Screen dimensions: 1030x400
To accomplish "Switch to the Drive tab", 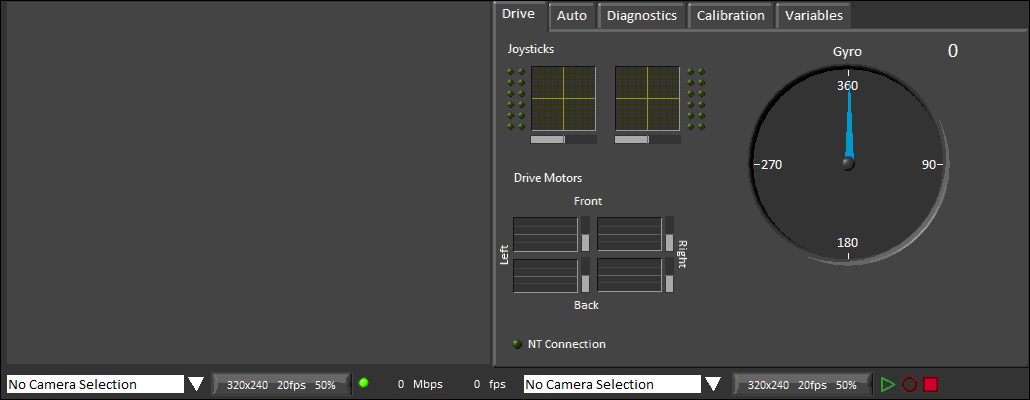I will pos(518,14).
